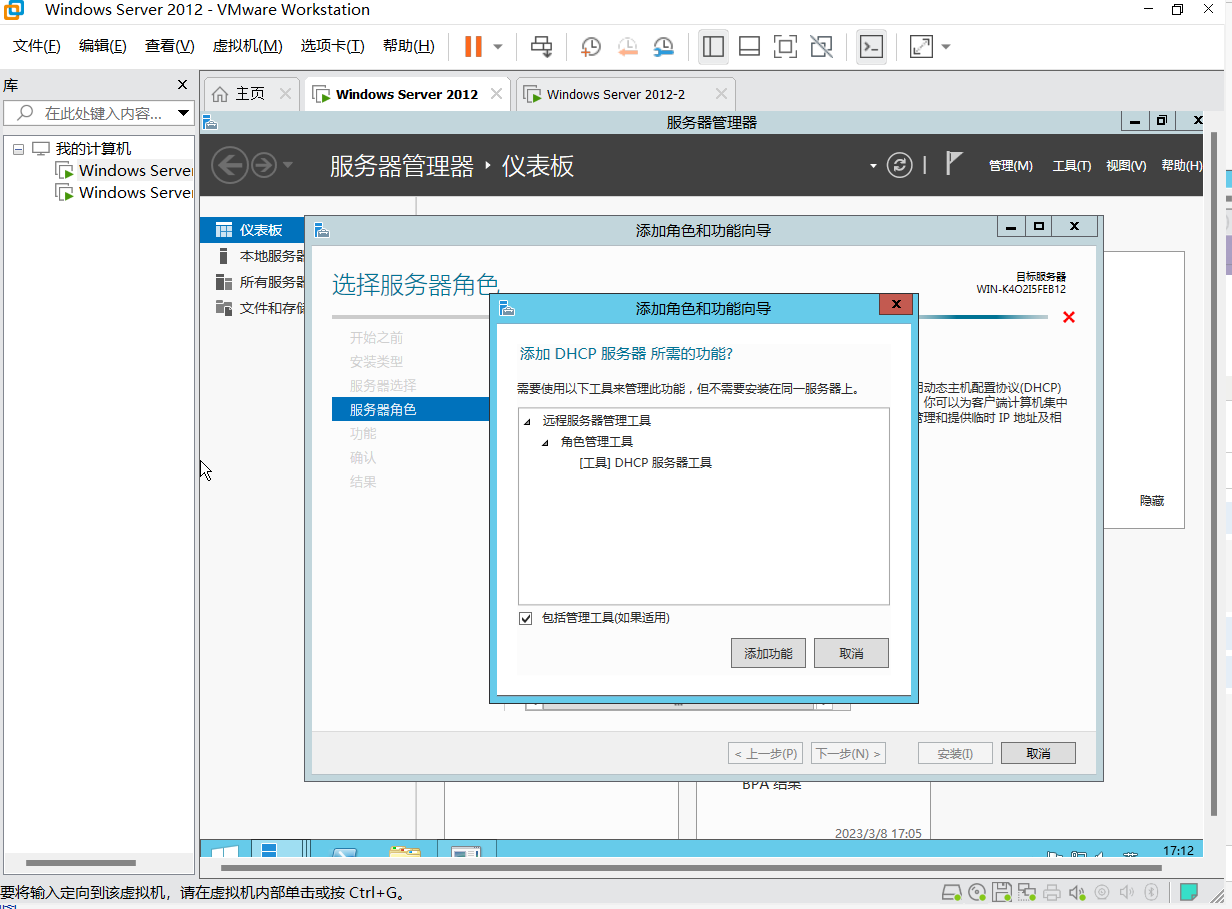Click the floppy drive status icon
The width and height of the screenshot is (1232, 909).
point(1001,892)
